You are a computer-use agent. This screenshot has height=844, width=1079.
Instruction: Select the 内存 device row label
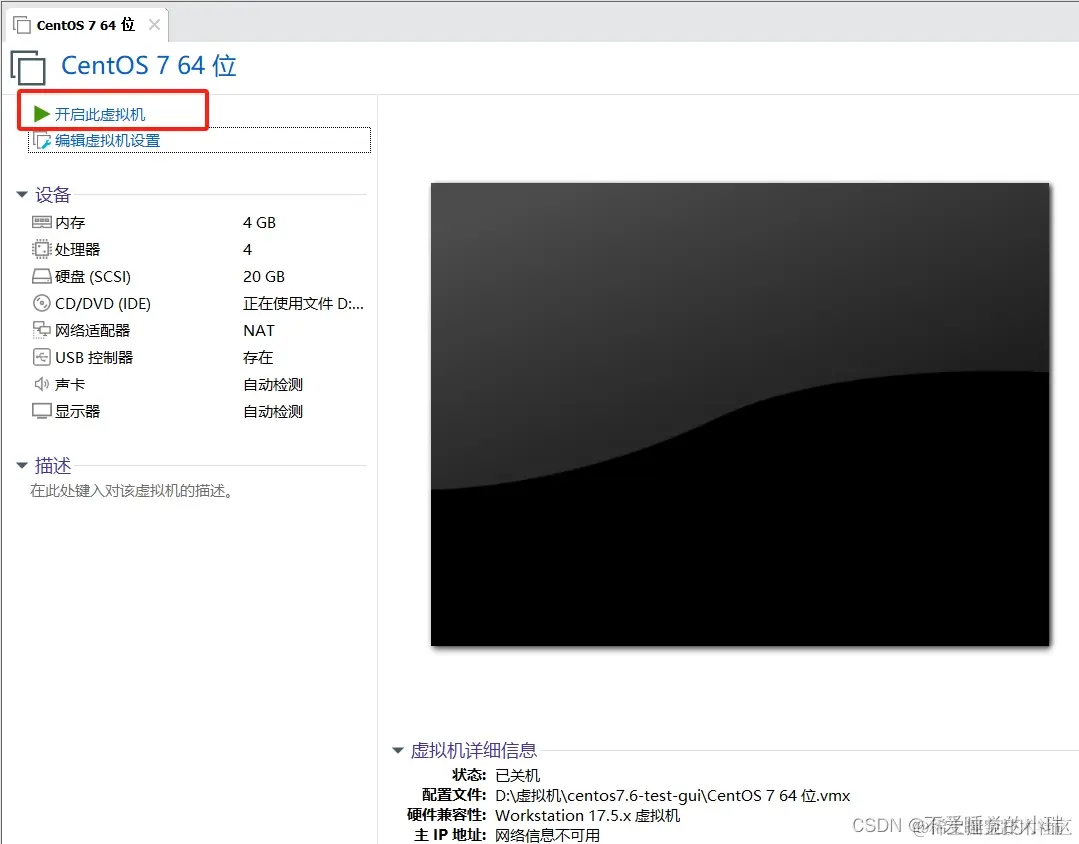[70, 222]
